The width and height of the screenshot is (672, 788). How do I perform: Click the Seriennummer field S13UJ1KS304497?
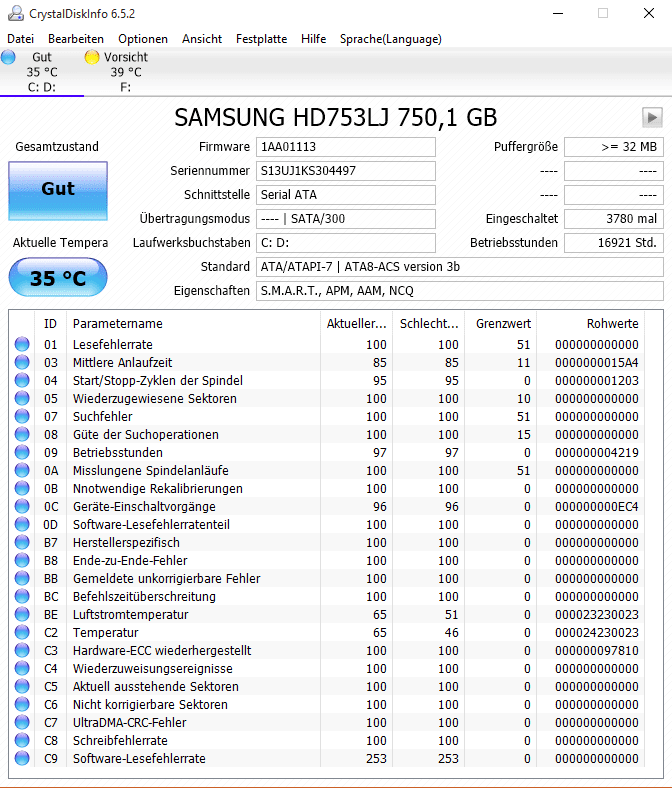[x=346, y=171]
